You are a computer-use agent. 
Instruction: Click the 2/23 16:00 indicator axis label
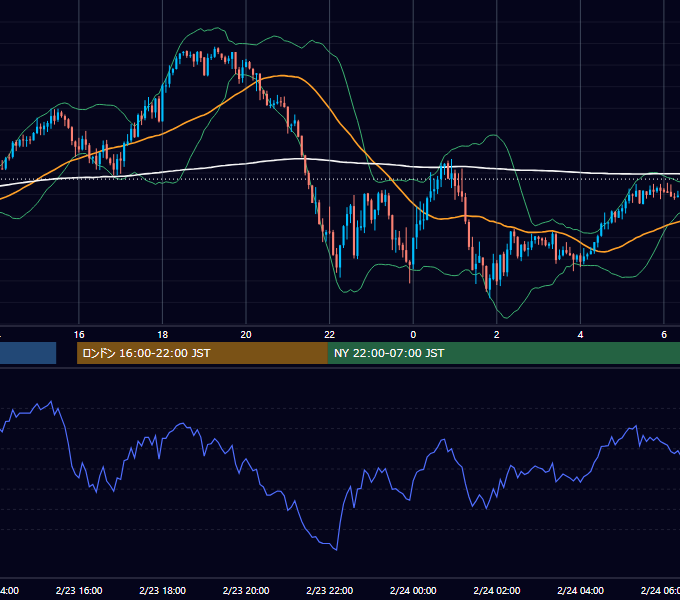click(x=79, y=590)
